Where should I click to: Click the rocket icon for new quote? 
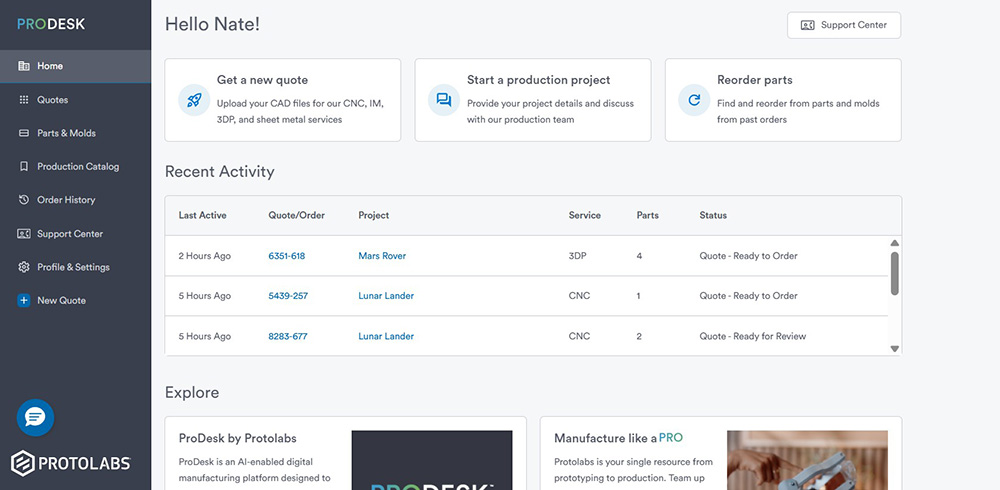coord(194,100)
